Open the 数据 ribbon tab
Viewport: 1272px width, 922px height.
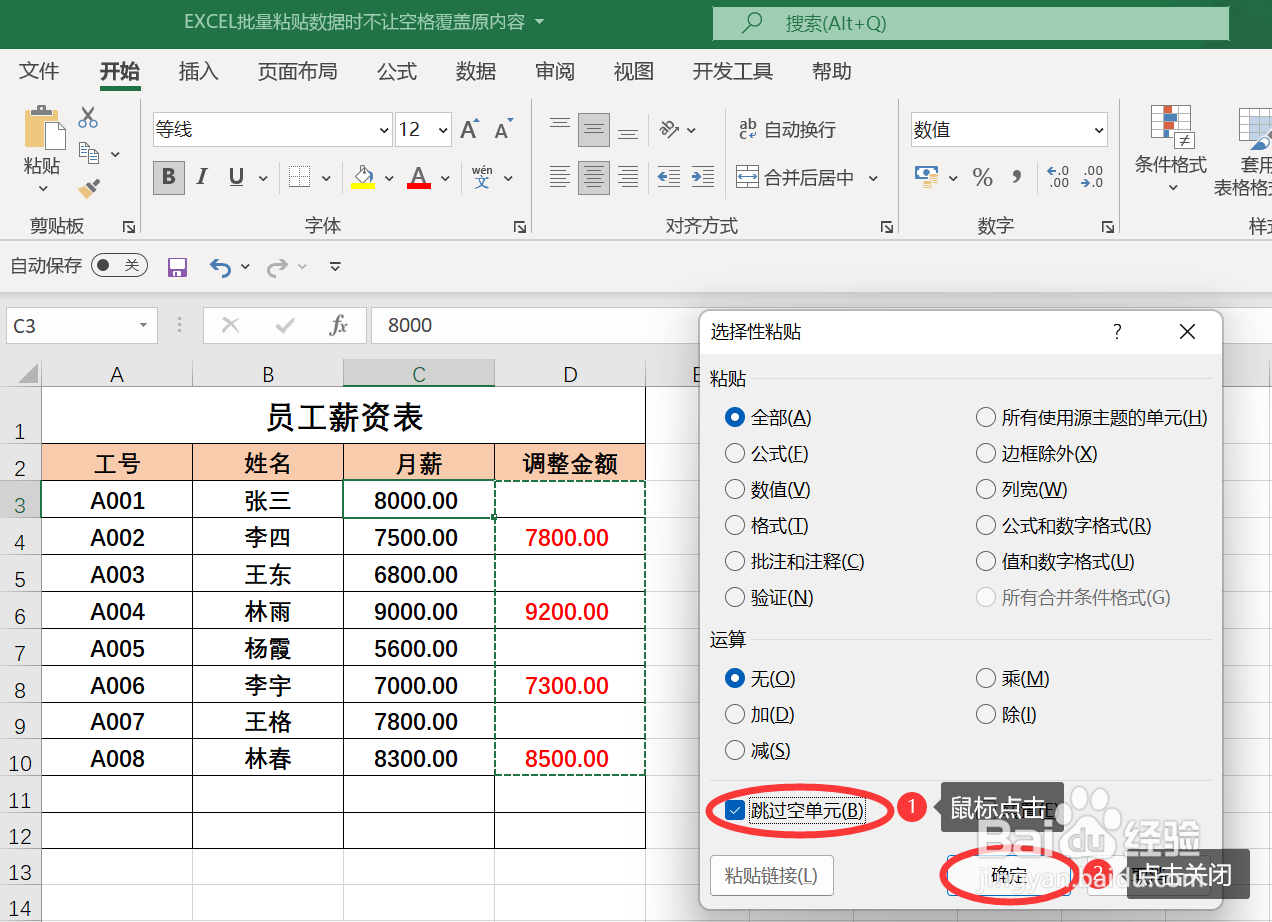coord(475,71)
